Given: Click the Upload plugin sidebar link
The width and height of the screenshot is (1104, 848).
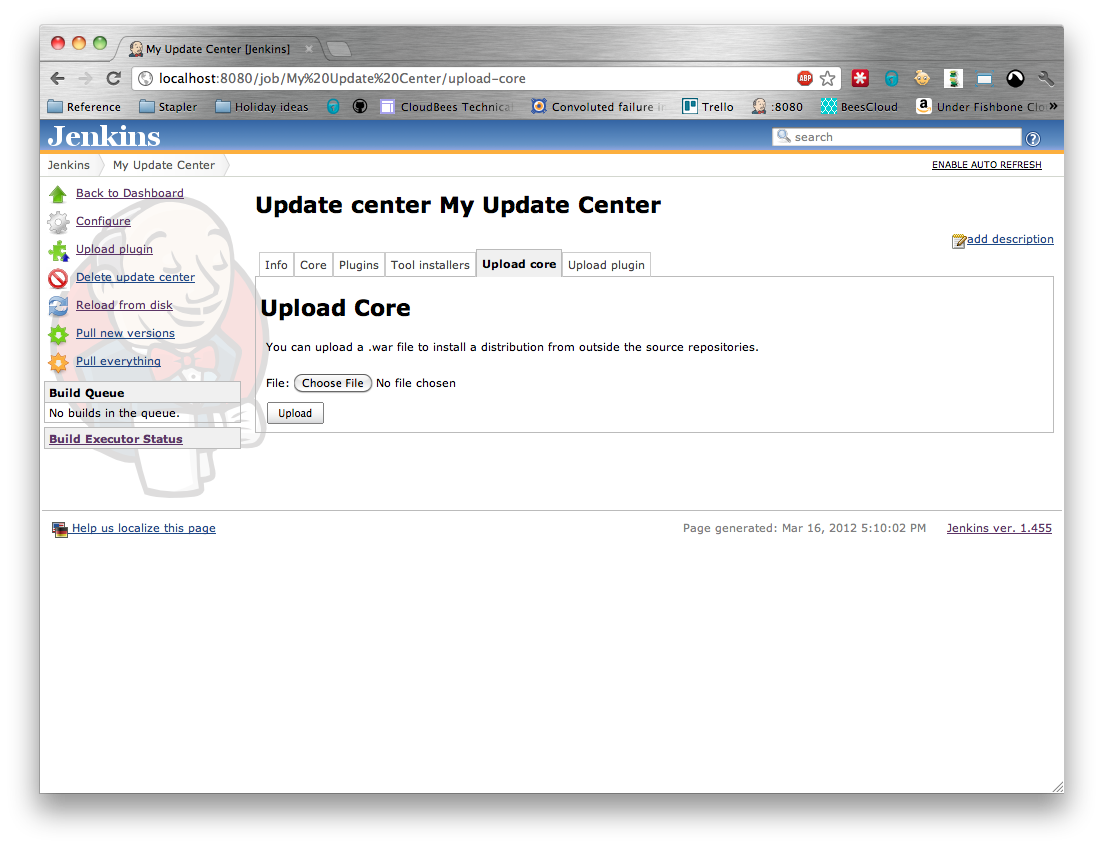Looking at the screenshot, I should 114,249.
